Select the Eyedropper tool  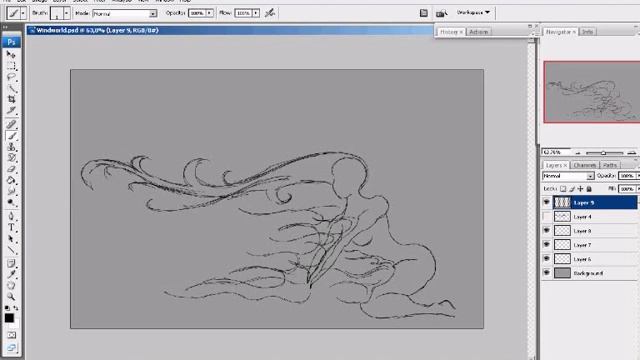click(11, 275)
